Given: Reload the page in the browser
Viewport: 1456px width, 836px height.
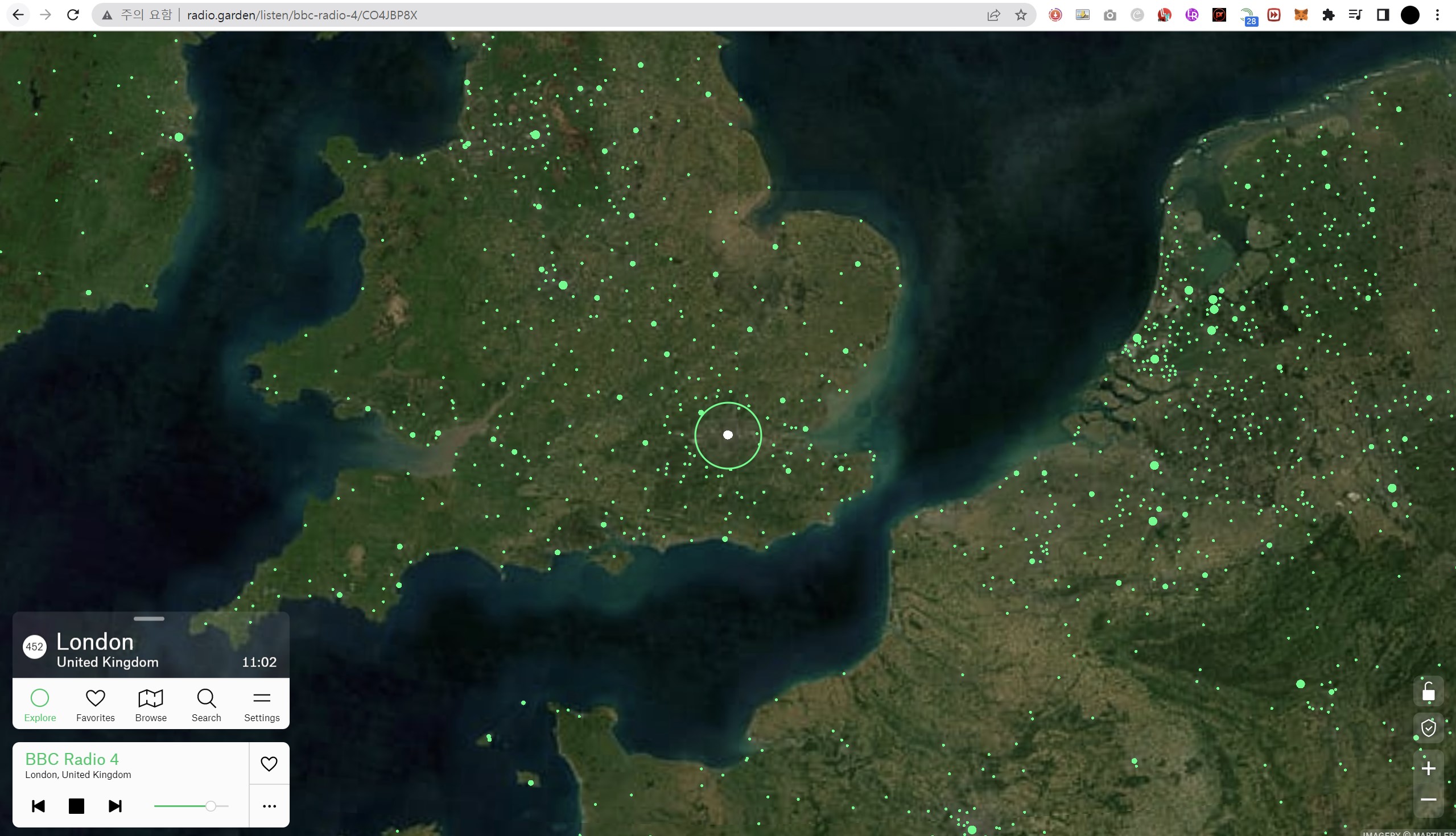Looking at the screenshot, I should pos(73,15).
